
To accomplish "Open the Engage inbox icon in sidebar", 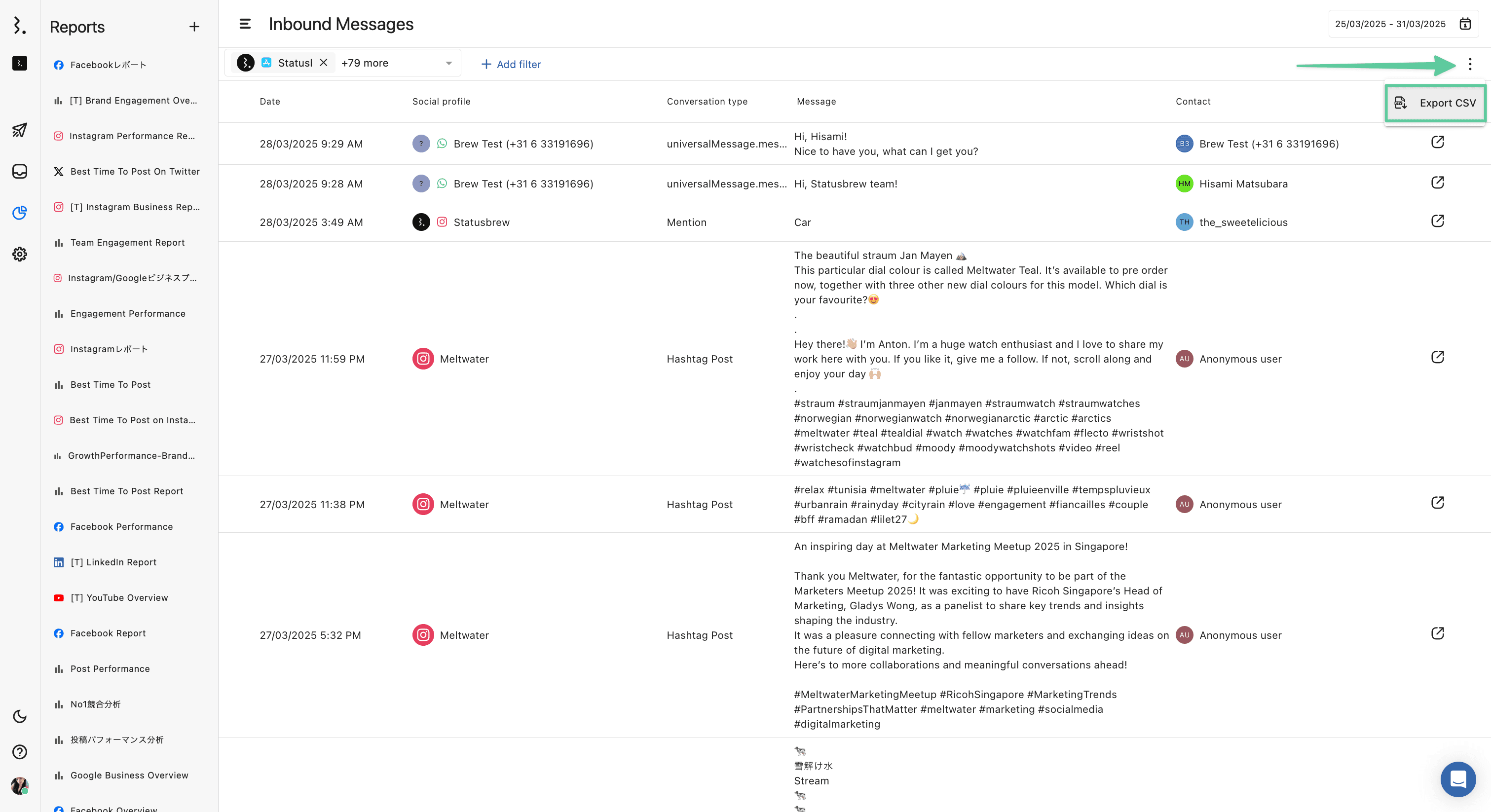I will pos(20,171).
